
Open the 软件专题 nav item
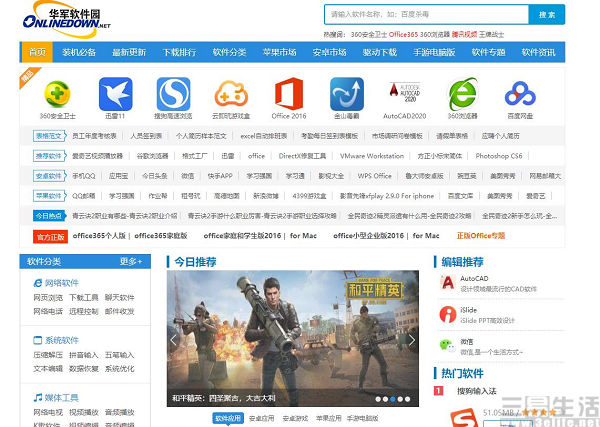click(488, 52)
